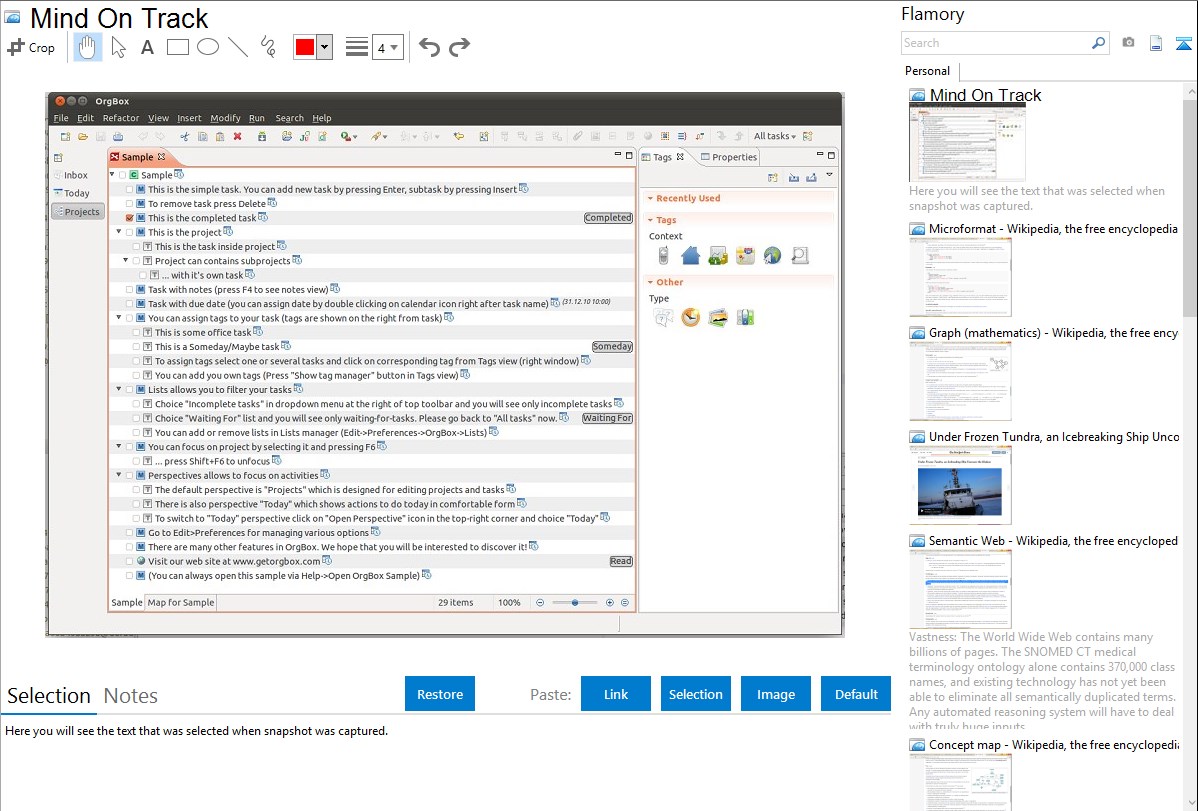1198x811 pixels.
Task: Switch to 'Map for Sample' tab
Action: pyautogui.click(x=181, y=602)
